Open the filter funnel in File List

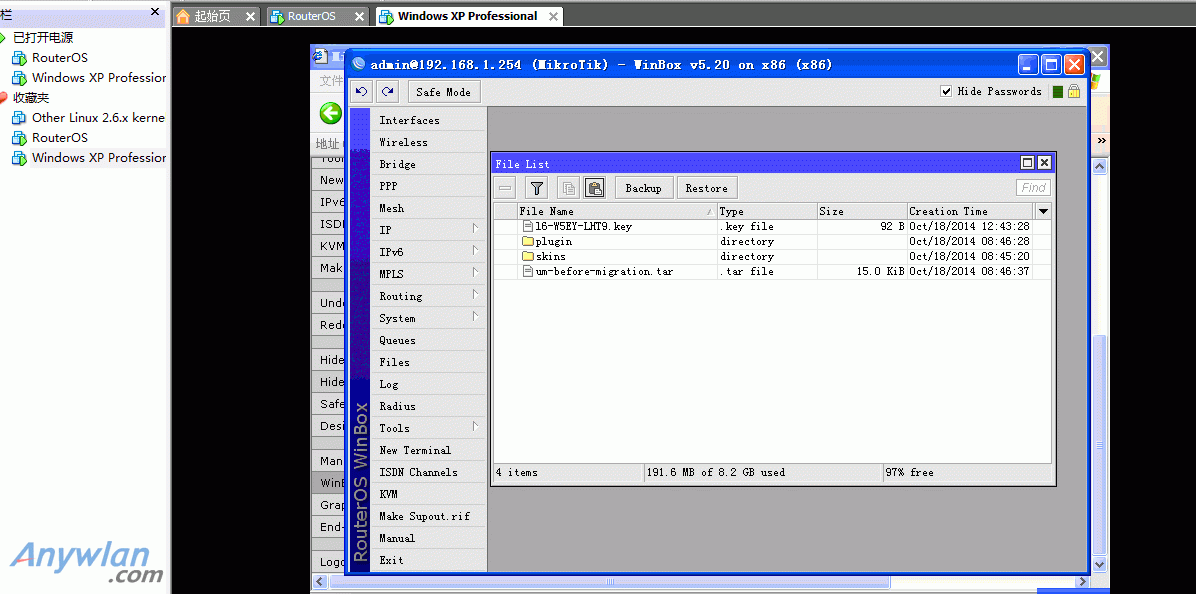coord(537,188)
